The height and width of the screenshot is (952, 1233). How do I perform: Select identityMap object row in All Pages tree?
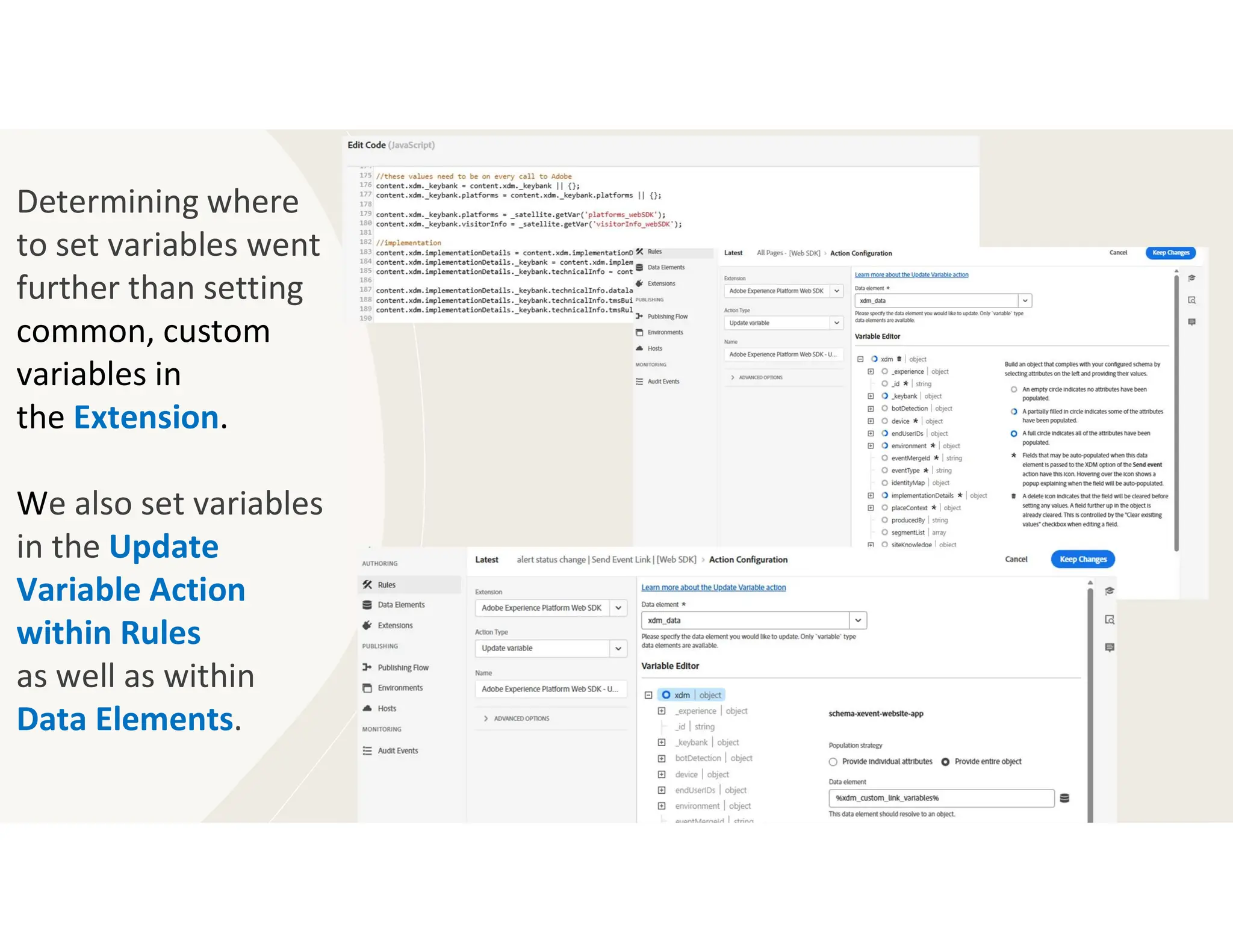pos(915,483)
